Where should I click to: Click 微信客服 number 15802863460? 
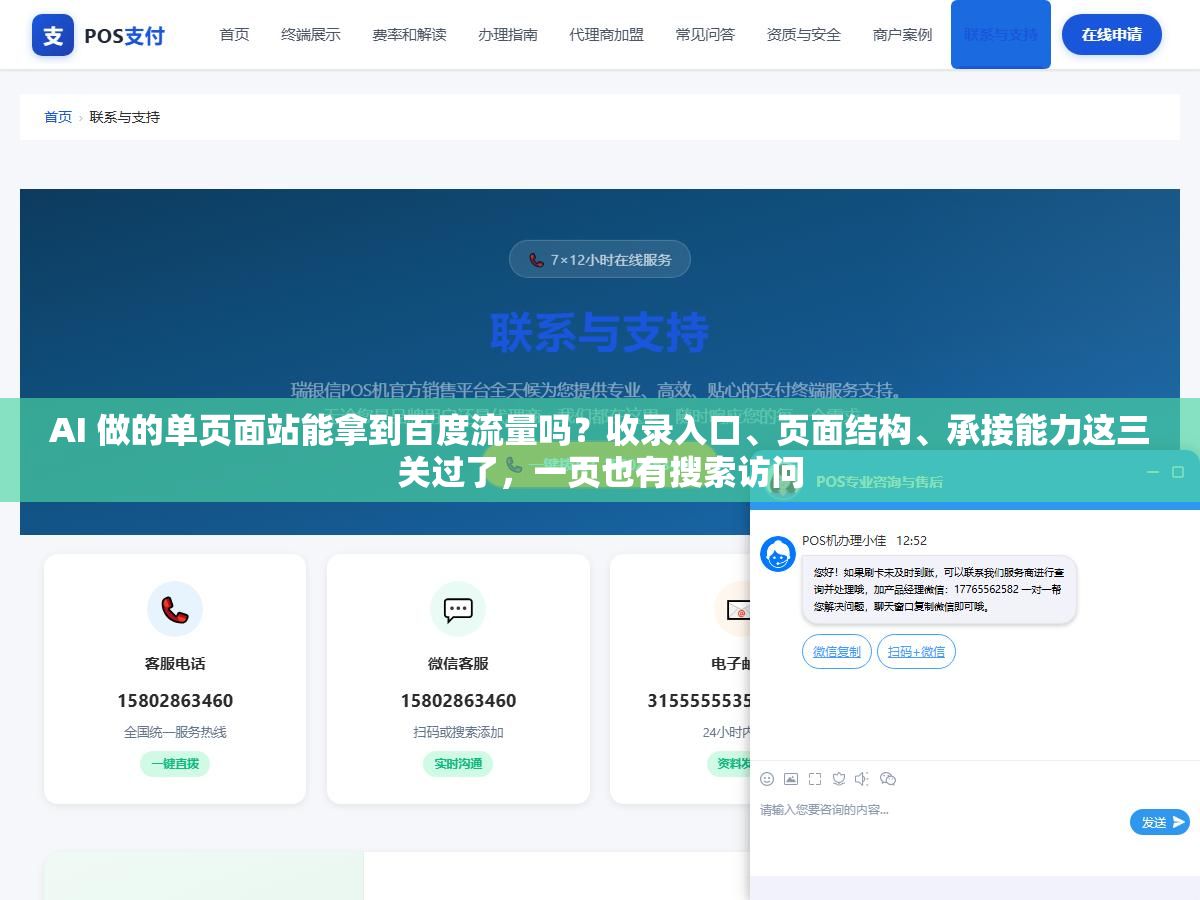pos(458,700)
